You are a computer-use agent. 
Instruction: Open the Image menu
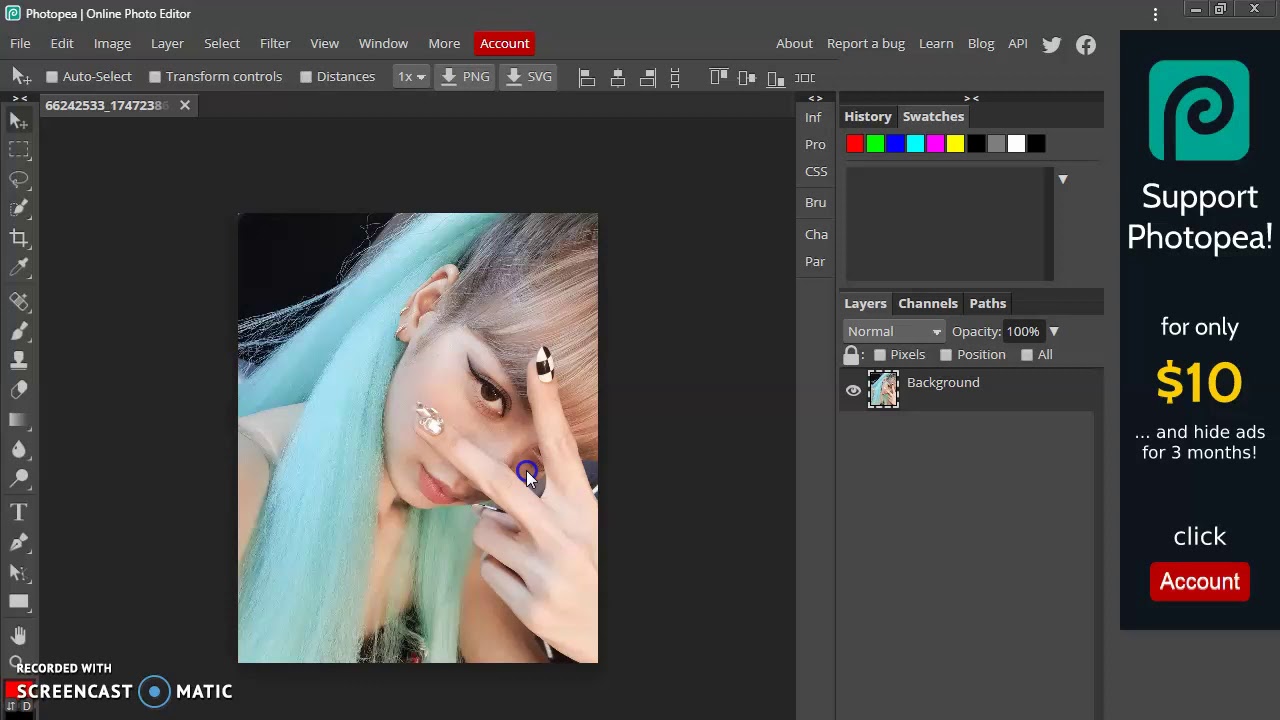click(112, 44)
